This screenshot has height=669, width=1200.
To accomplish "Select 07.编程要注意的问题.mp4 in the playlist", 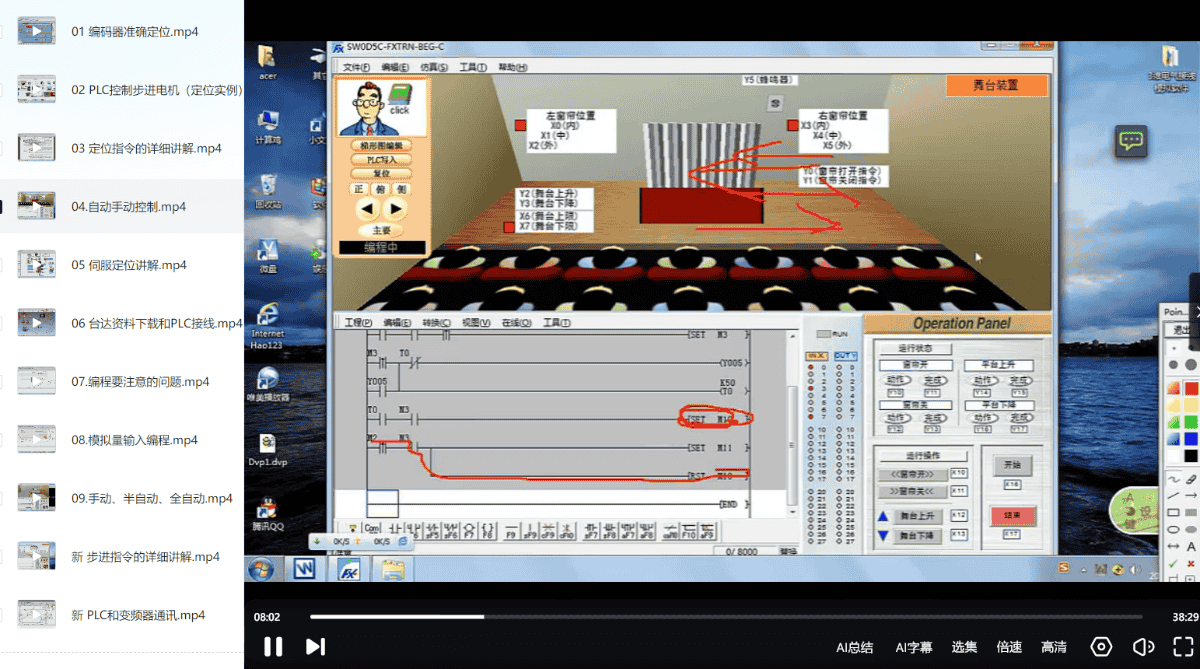I will point(140,382).
